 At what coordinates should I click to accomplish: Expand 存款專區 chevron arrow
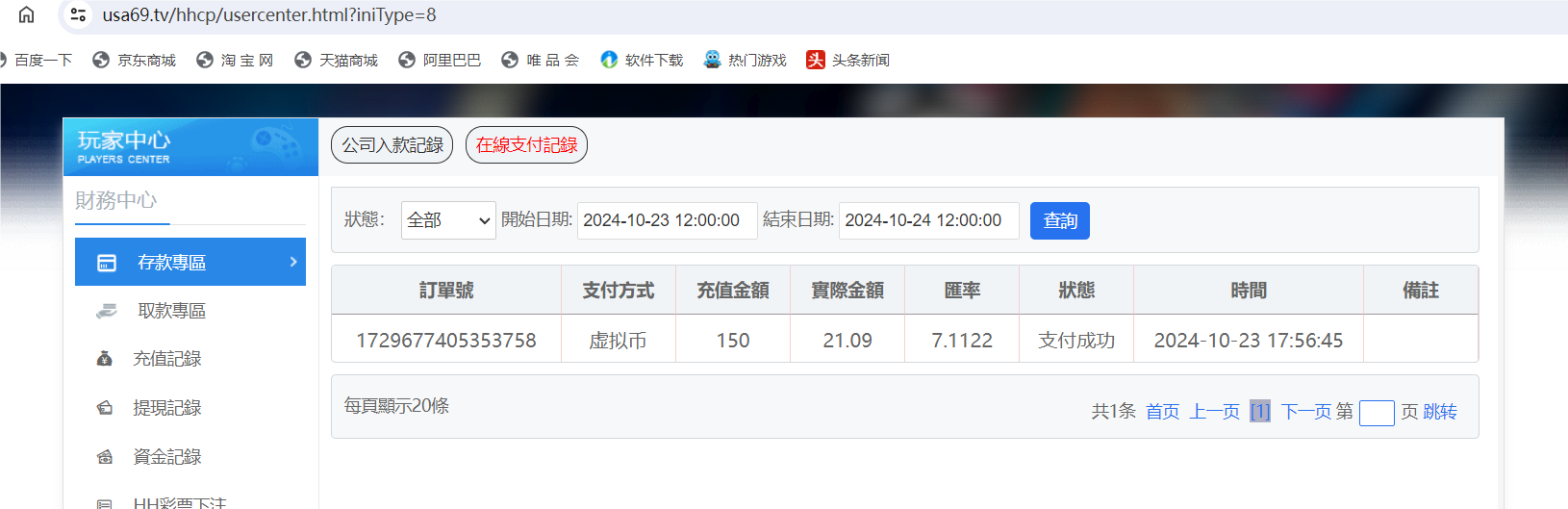click(x=293, y=262)
